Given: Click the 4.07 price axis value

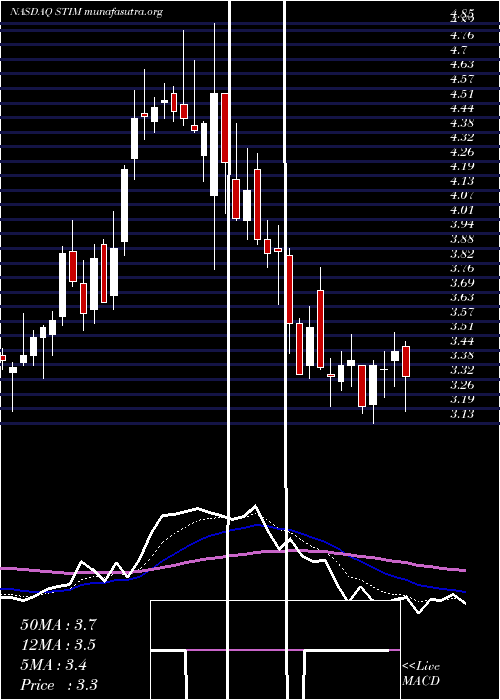Looking at the screenshot, I should coord(462,195).
